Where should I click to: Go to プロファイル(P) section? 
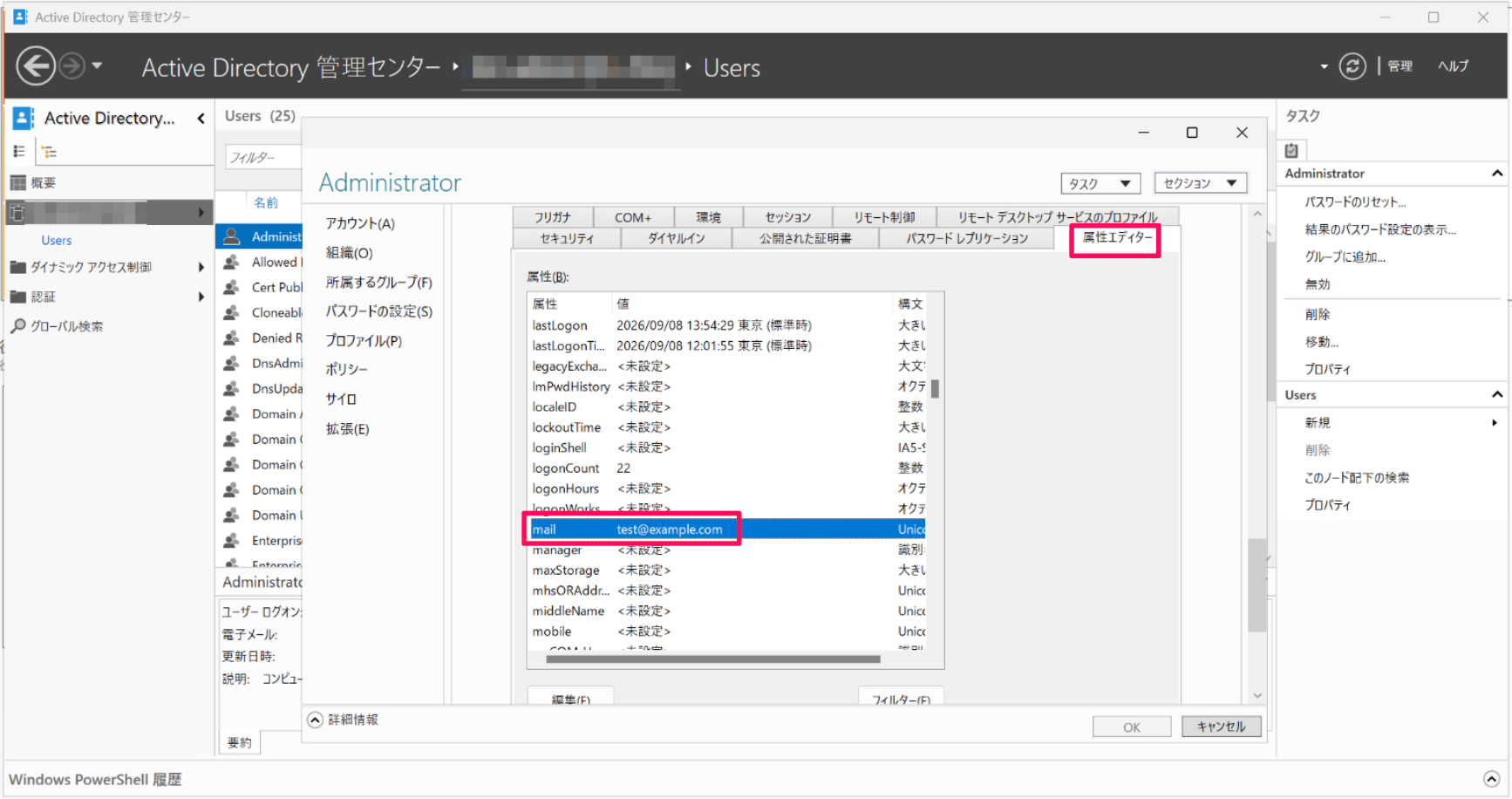364,341
